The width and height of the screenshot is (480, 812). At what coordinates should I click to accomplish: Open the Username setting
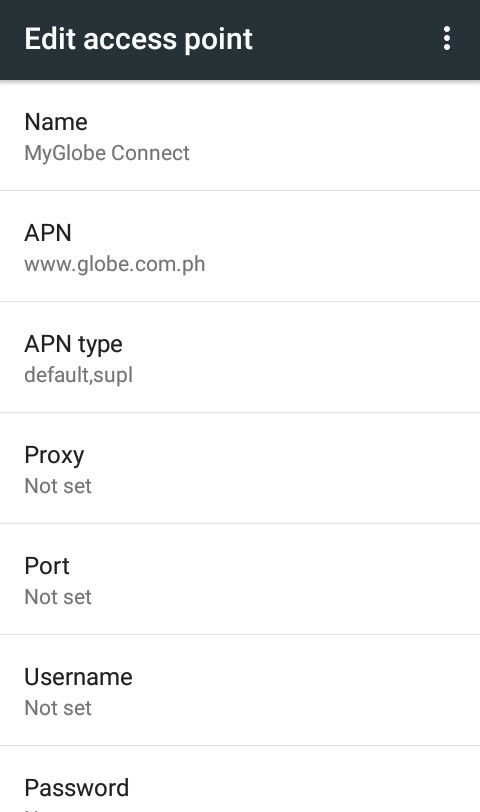pos(240,690)
